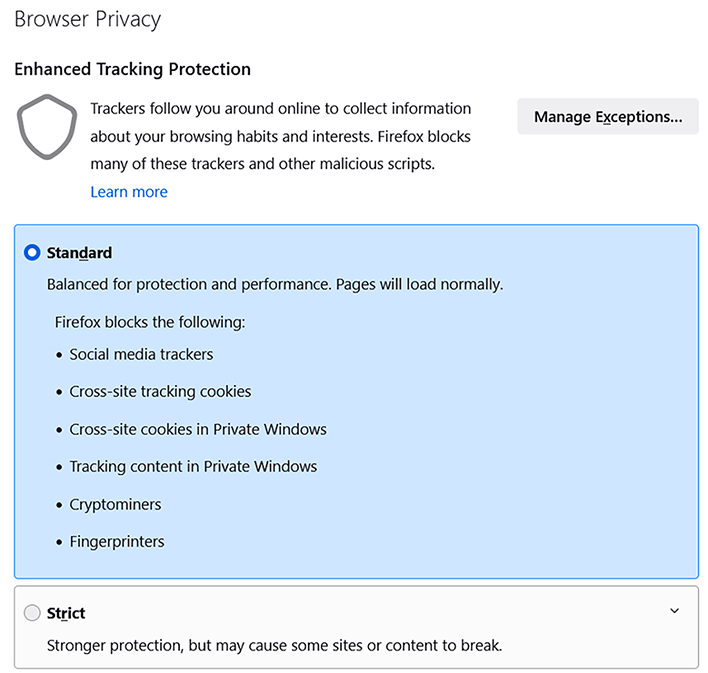The image size is (708, 673).
Task: Click Cross-site cookies in Private Windows item
Action: pos(198,429)
